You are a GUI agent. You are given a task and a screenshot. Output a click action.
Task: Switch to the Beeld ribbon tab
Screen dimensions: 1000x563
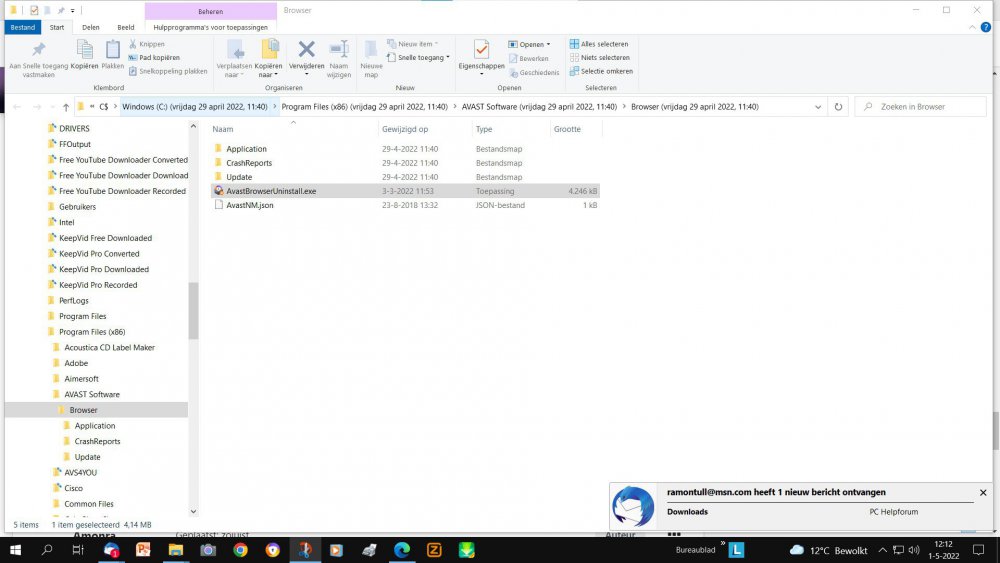(x=125, y=27)
